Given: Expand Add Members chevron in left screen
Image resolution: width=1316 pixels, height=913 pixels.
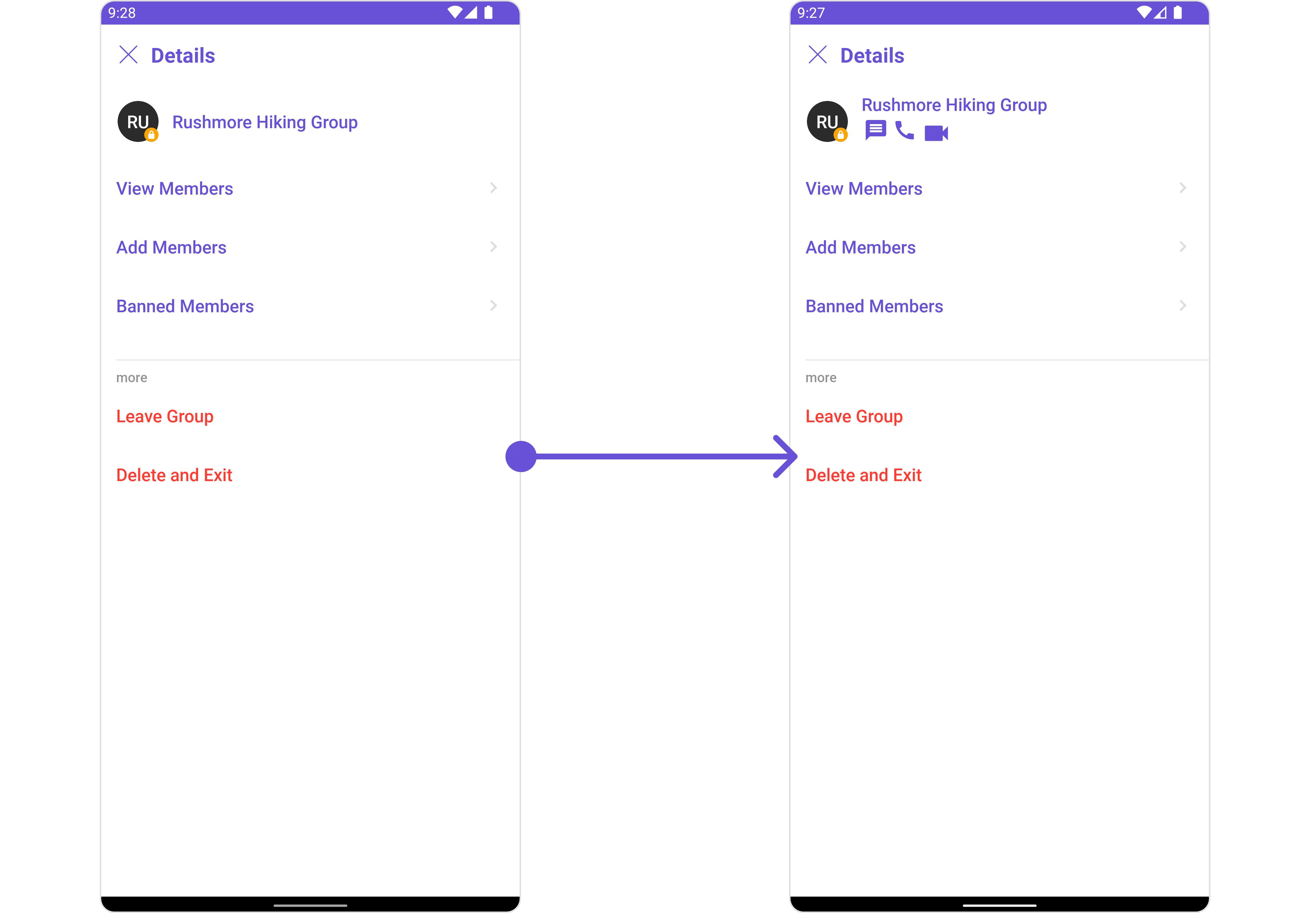Looking at the screenshot, I should [493, 247].
